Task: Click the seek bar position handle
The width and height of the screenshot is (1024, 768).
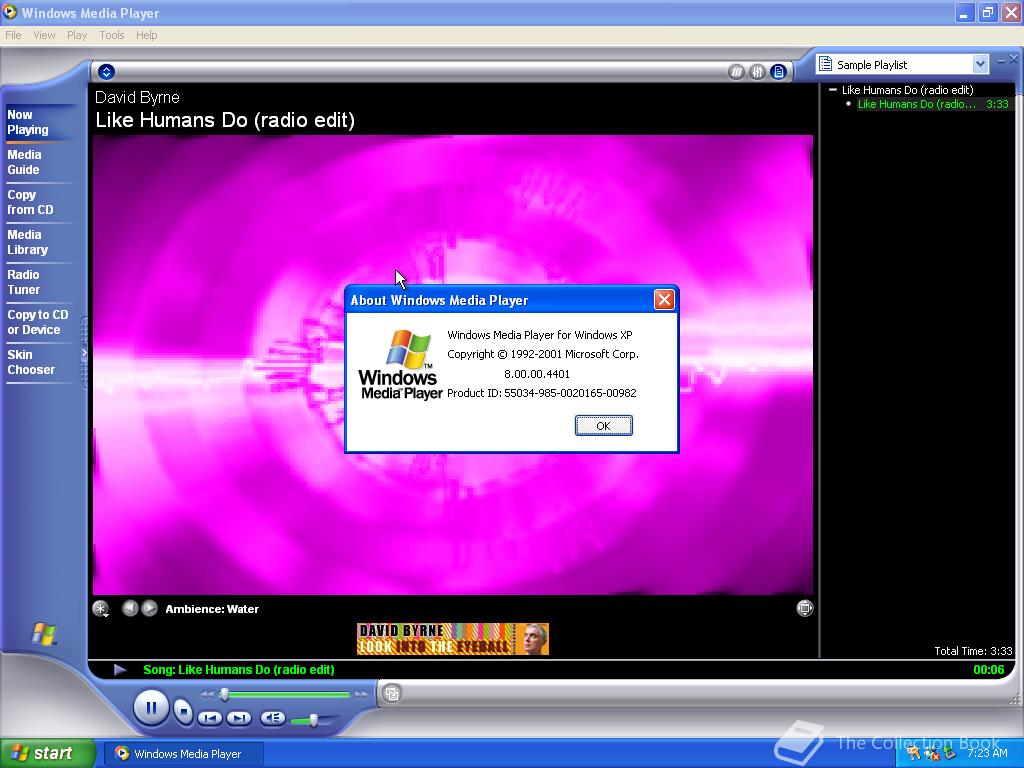Action: tap(225, 694)
